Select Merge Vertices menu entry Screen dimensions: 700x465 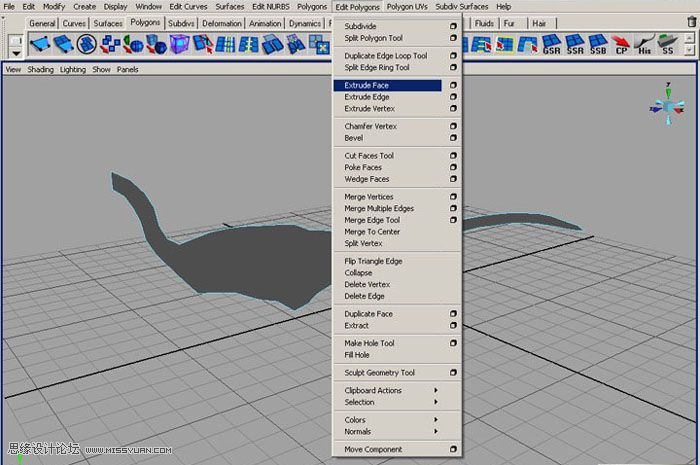tap(369, 197)
